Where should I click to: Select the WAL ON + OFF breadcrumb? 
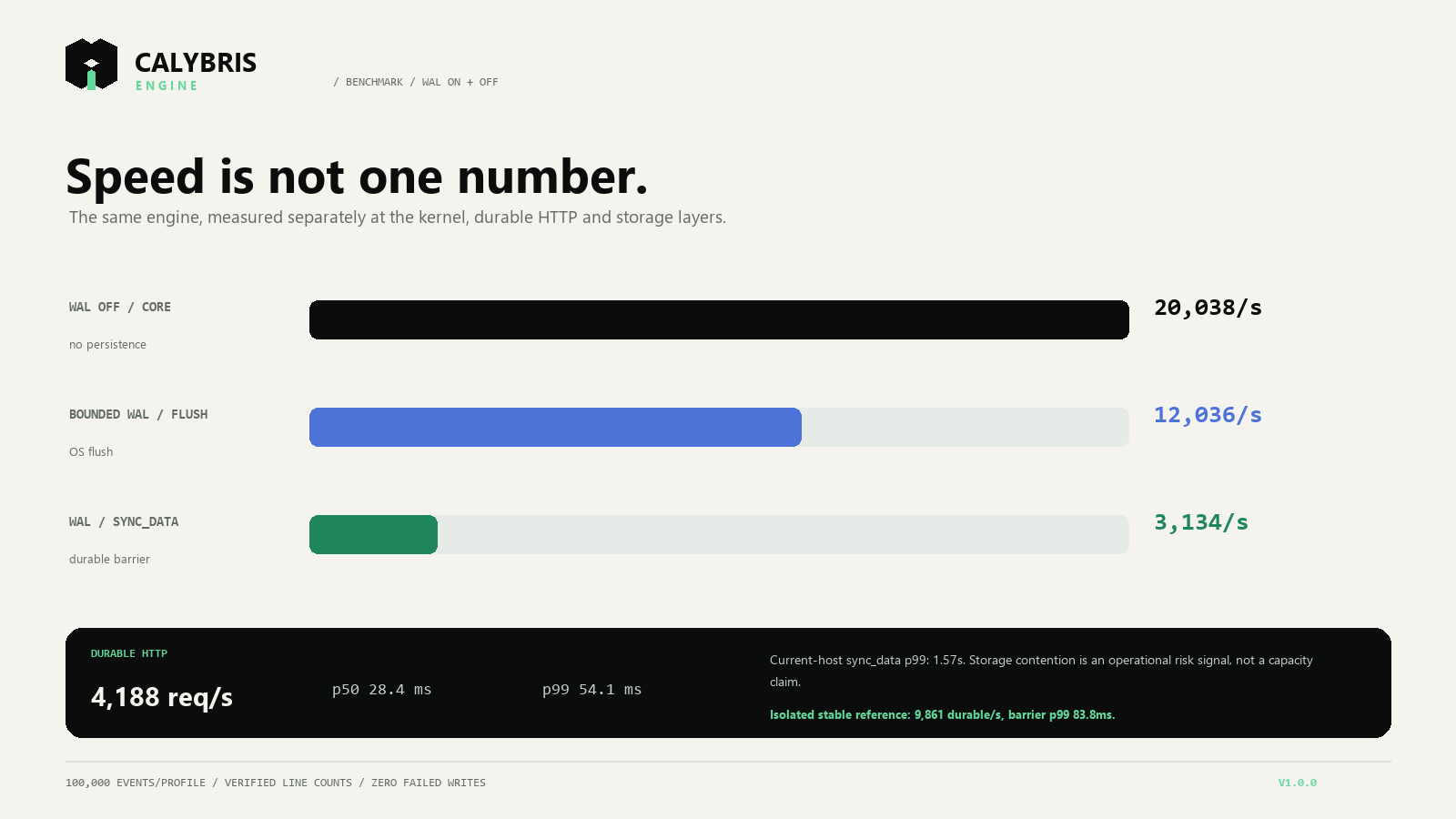point(460,82)
